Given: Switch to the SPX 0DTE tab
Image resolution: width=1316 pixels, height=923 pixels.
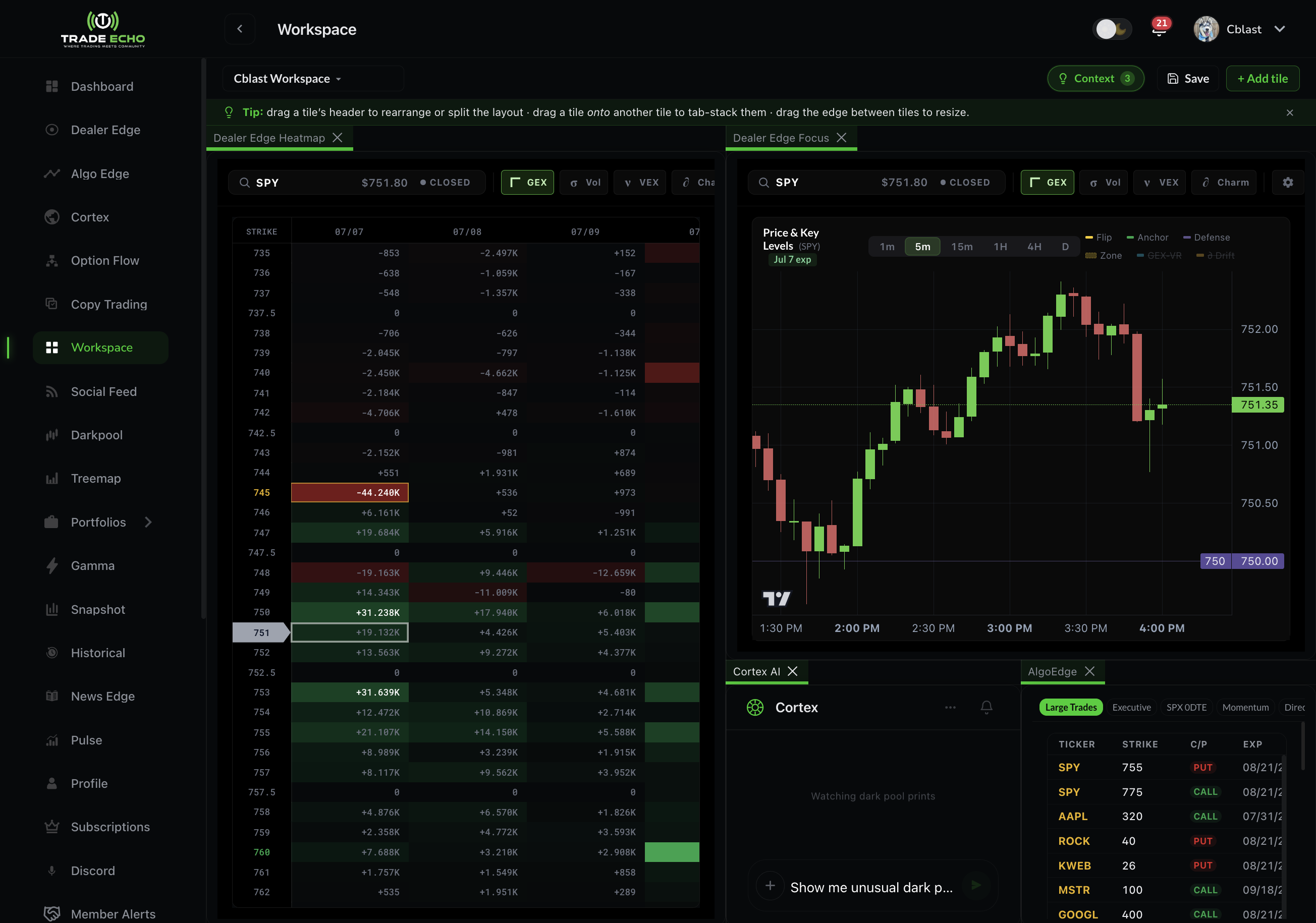Looking at the screenshot, I should coord(1186,707).
